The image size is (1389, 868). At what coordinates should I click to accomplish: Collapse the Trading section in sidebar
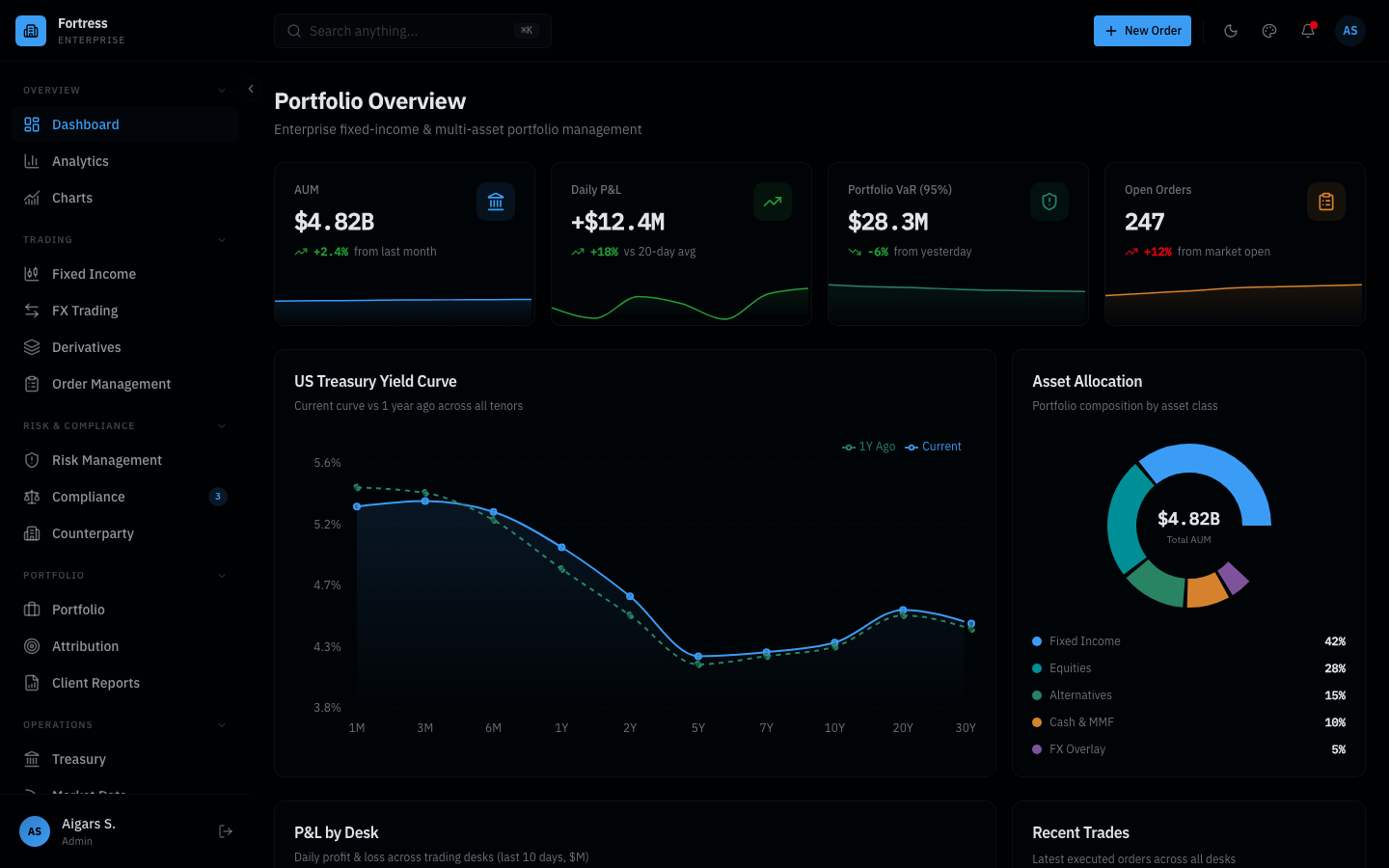point(222,239)
